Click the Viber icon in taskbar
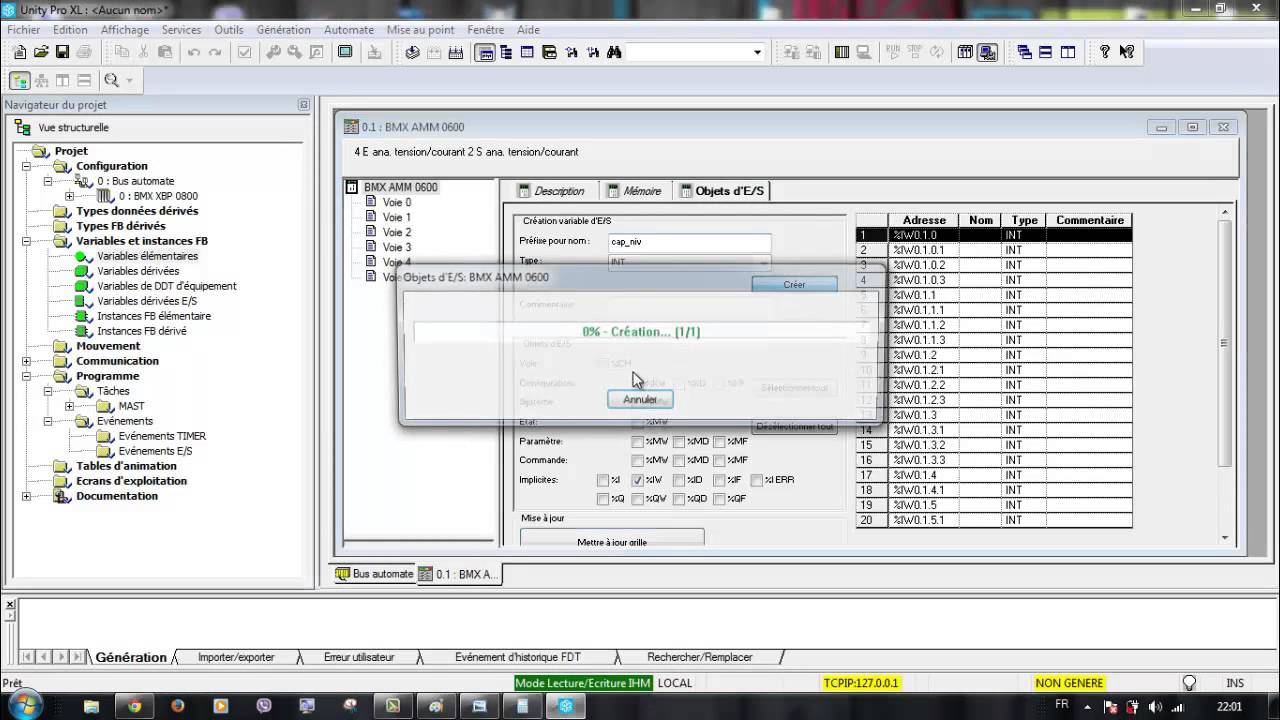1280x720 pixels. pyautogui.click(x=264, y=706)
